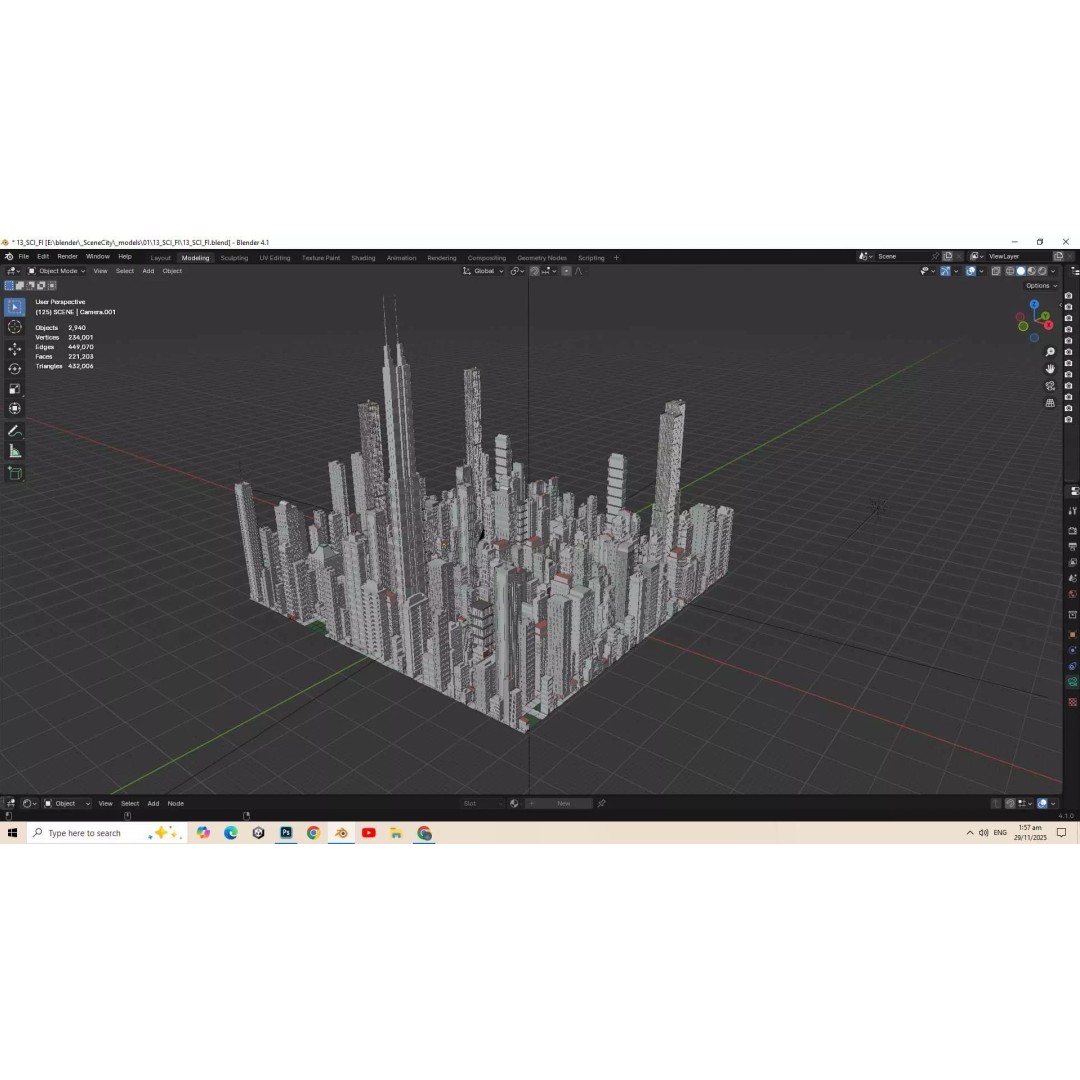Switch to the UV Editing workspace tab
Image resolution: width=1080 pixels, height=1080 pixels.
pyautogui.click(x=275, y=258)
